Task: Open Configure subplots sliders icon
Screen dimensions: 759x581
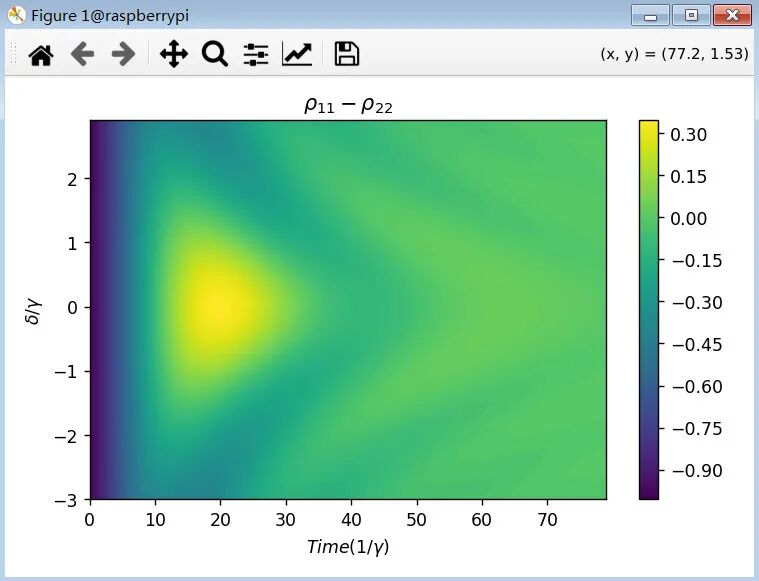Action: (256, 54)
